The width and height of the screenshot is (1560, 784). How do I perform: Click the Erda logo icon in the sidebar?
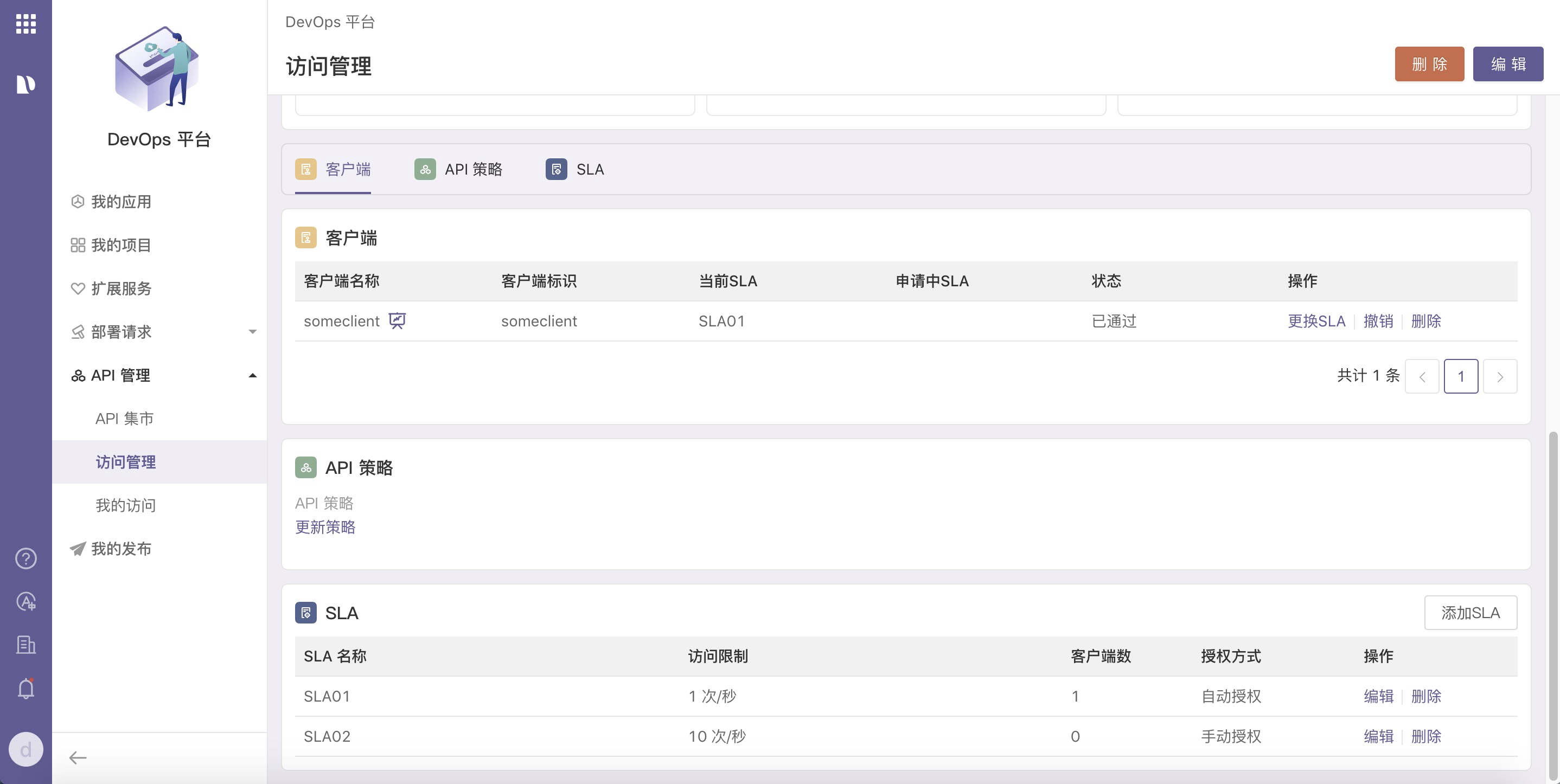click(25, 84)
